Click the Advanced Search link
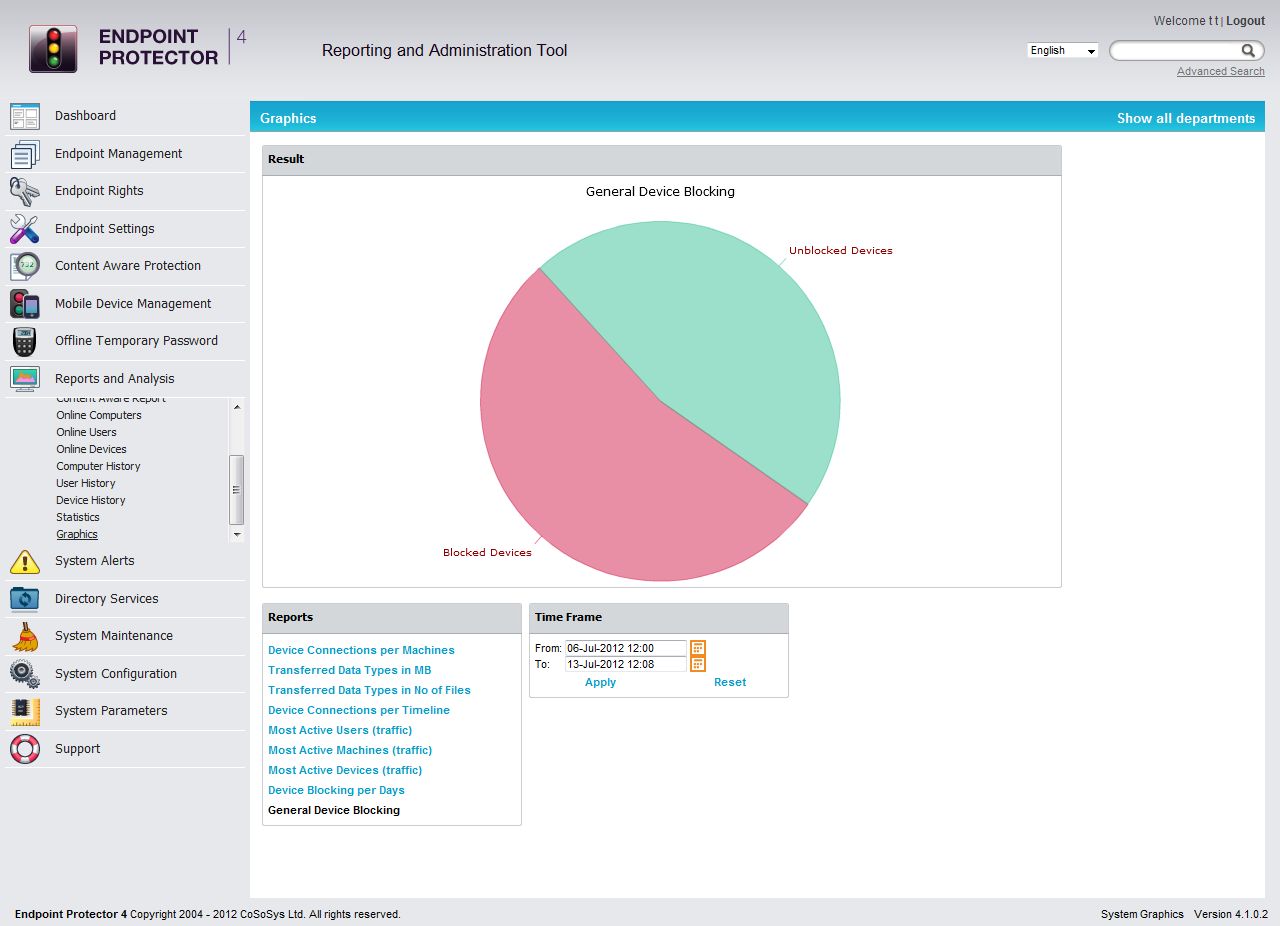Viewport: 1280px width, 926px height. 1220,72
